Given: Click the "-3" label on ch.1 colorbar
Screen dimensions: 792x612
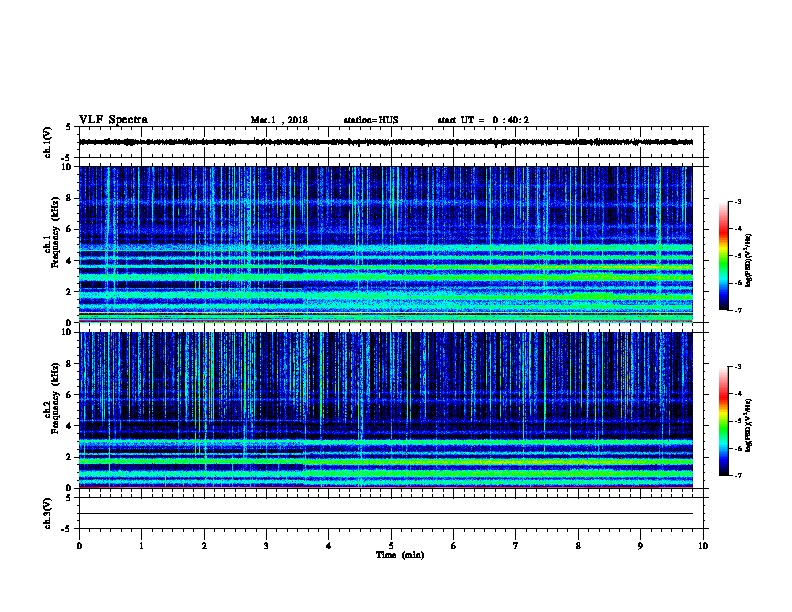Looking at the screenshot, I should [737, 202].
